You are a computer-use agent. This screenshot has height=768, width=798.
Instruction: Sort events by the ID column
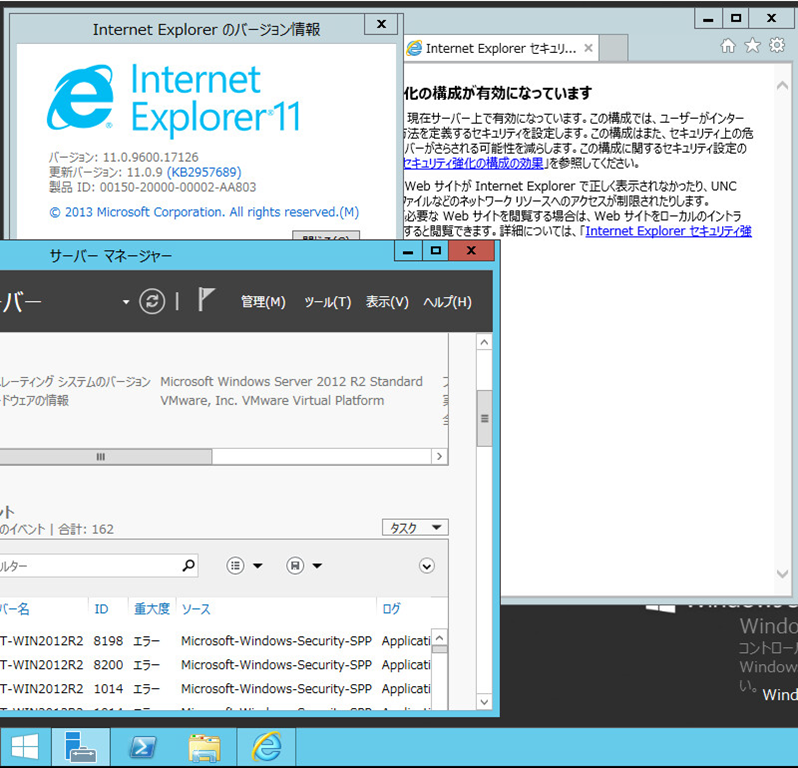101,609
